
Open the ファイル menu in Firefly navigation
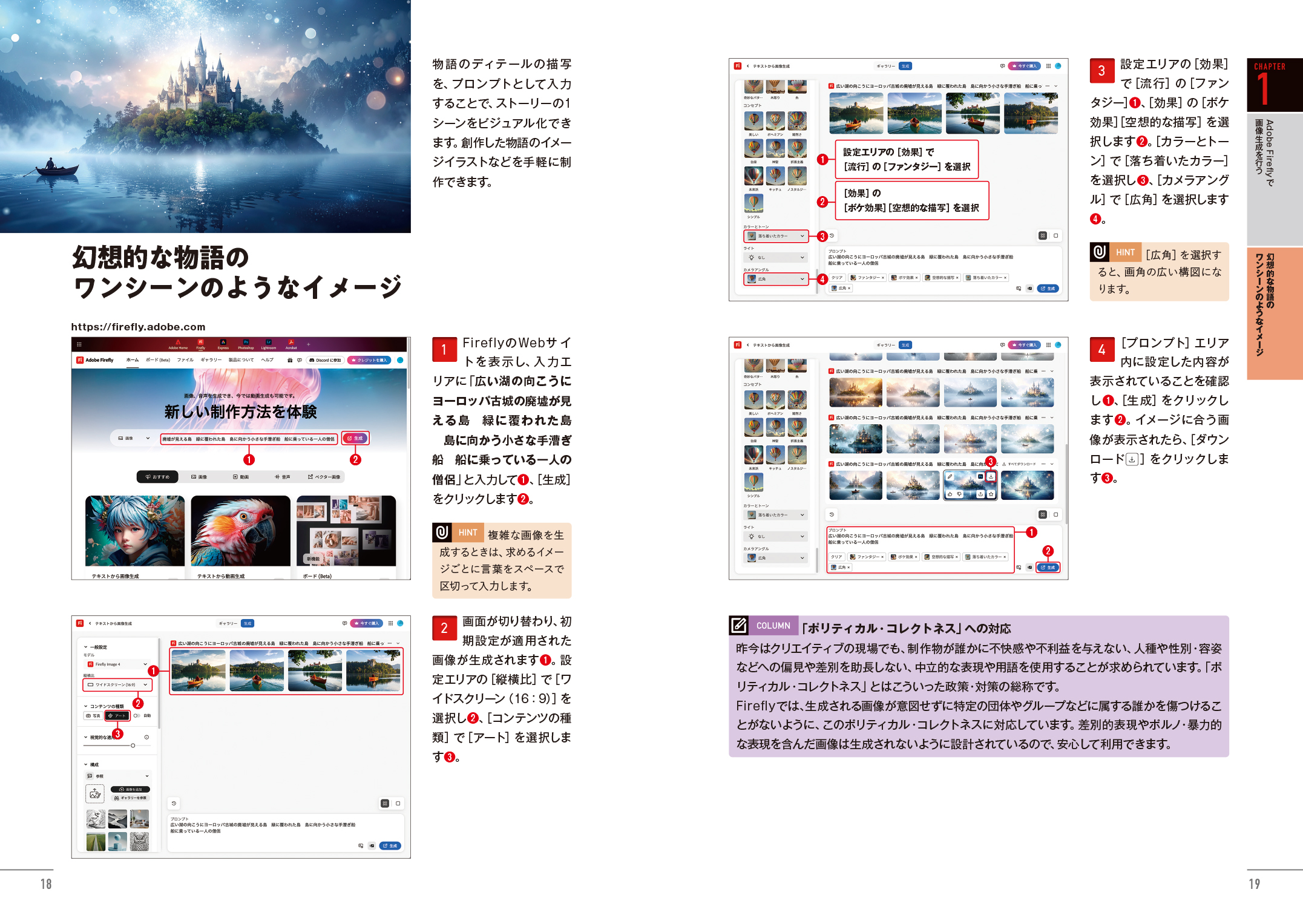click(x=185, y=360)
